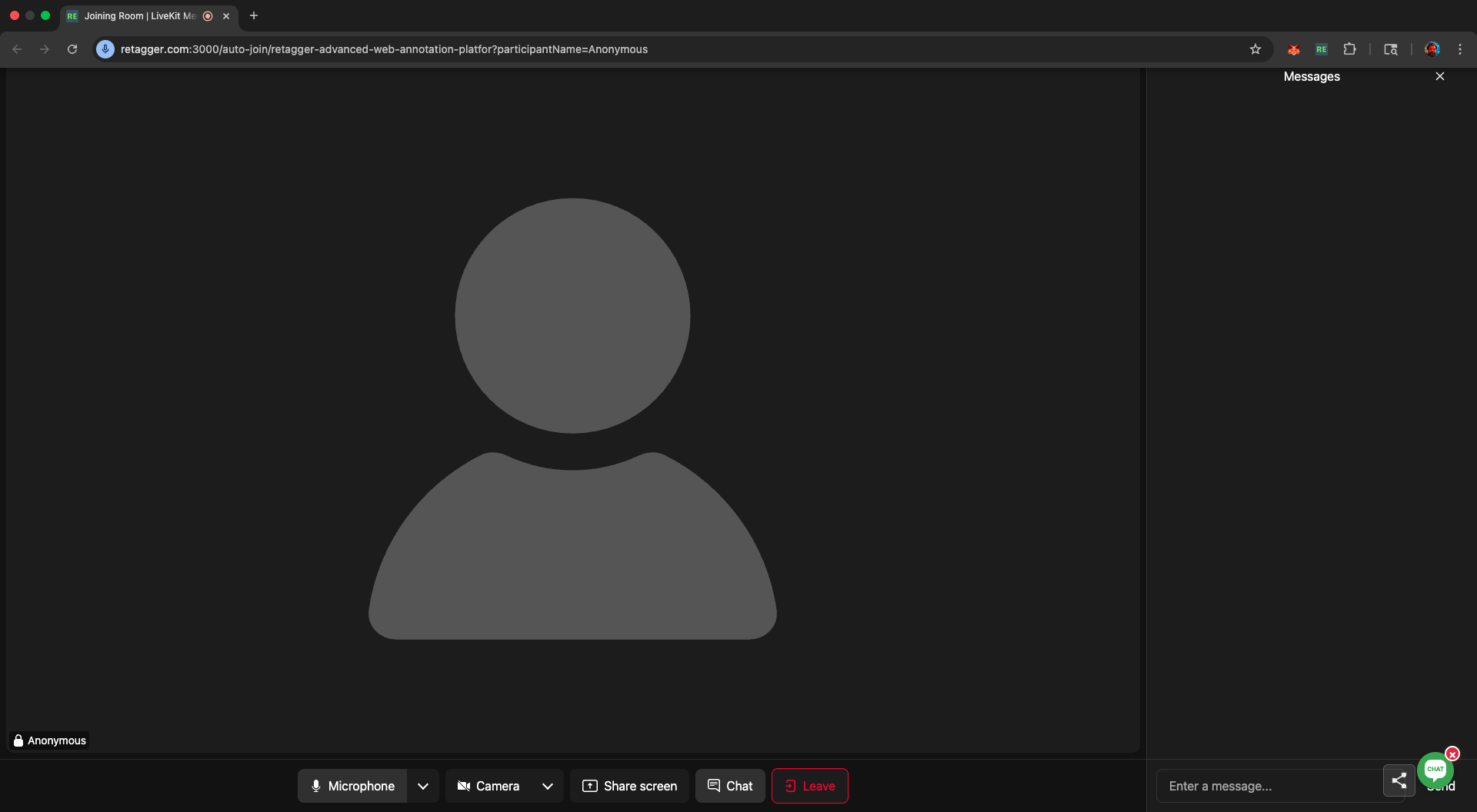This screenshot has width=1477, height=812.
Task: Click the RE Retagger extension icon
Action: [x=1322, y=49]
